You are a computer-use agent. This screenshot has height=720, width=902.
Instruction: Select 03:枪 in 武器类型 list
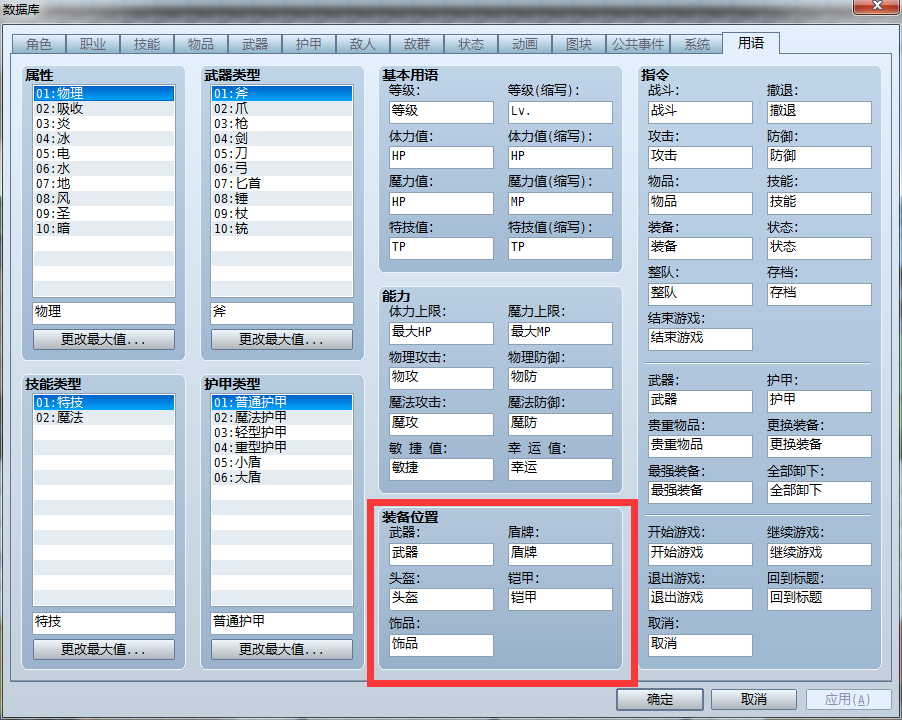tap(282, 124)
